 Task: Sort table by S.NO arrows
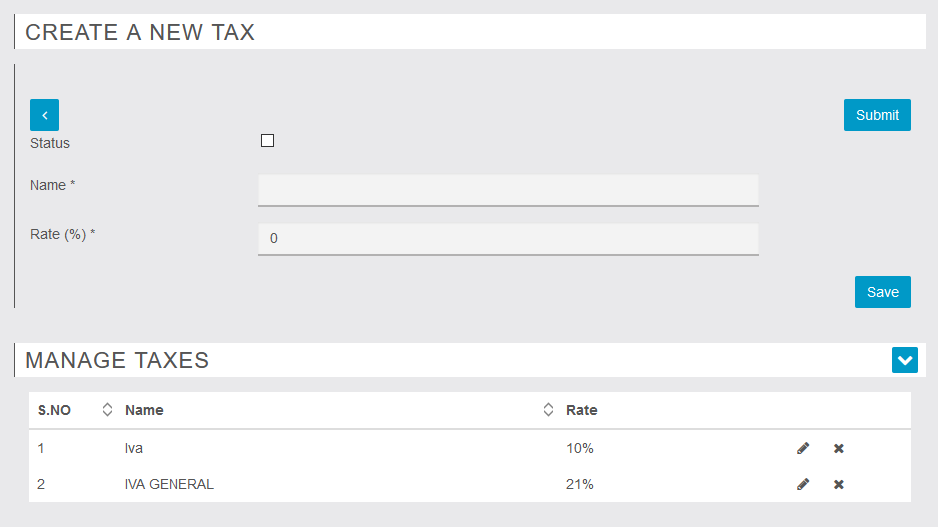107,410
